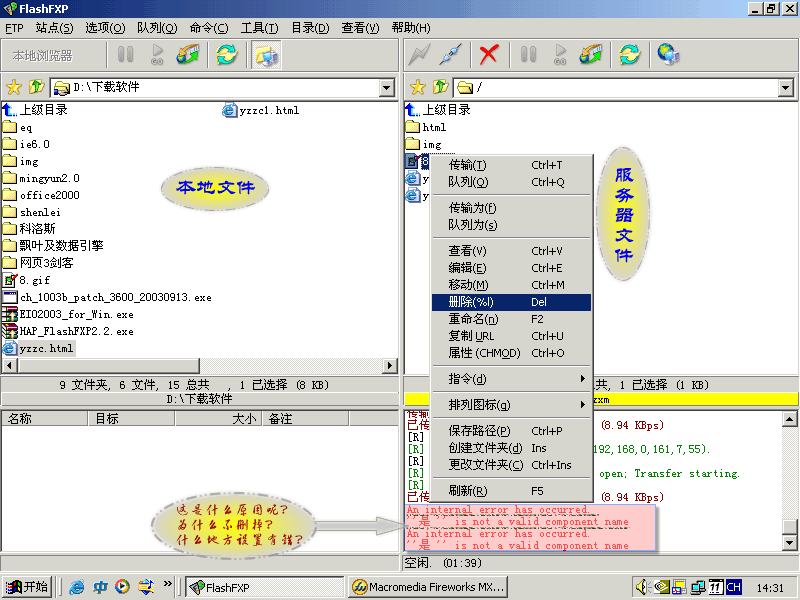Choose 重命名(n) in context menu
The height and width of the screenshot is (600, 800).
click(x=511, y=319)
